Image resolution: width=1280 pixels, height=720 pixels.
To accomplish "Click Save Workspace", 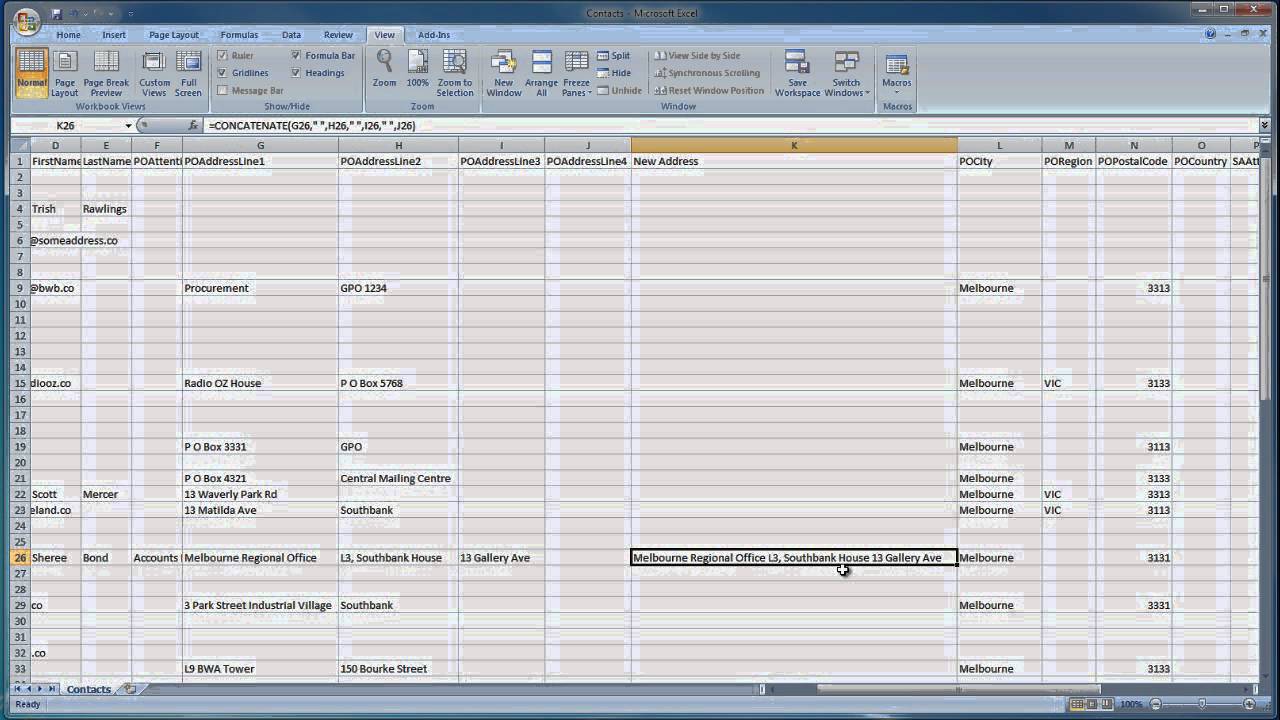I will coord(797,73).
